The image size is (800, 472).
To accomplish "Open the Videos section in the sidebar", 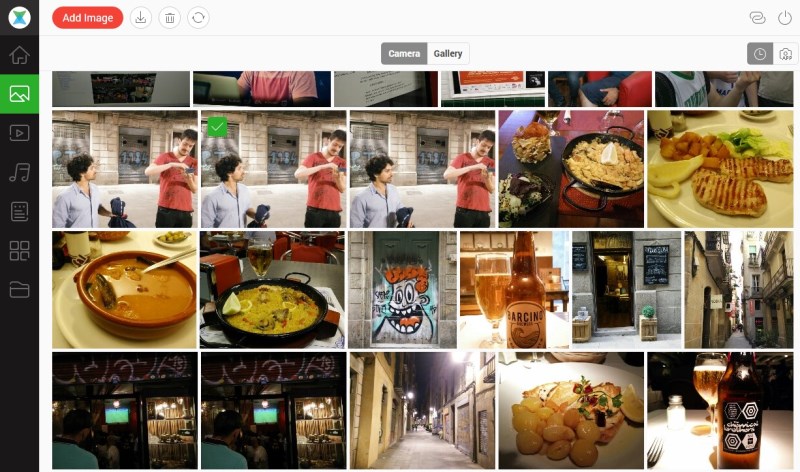I will pyautogui.click(x=19, y=132).
